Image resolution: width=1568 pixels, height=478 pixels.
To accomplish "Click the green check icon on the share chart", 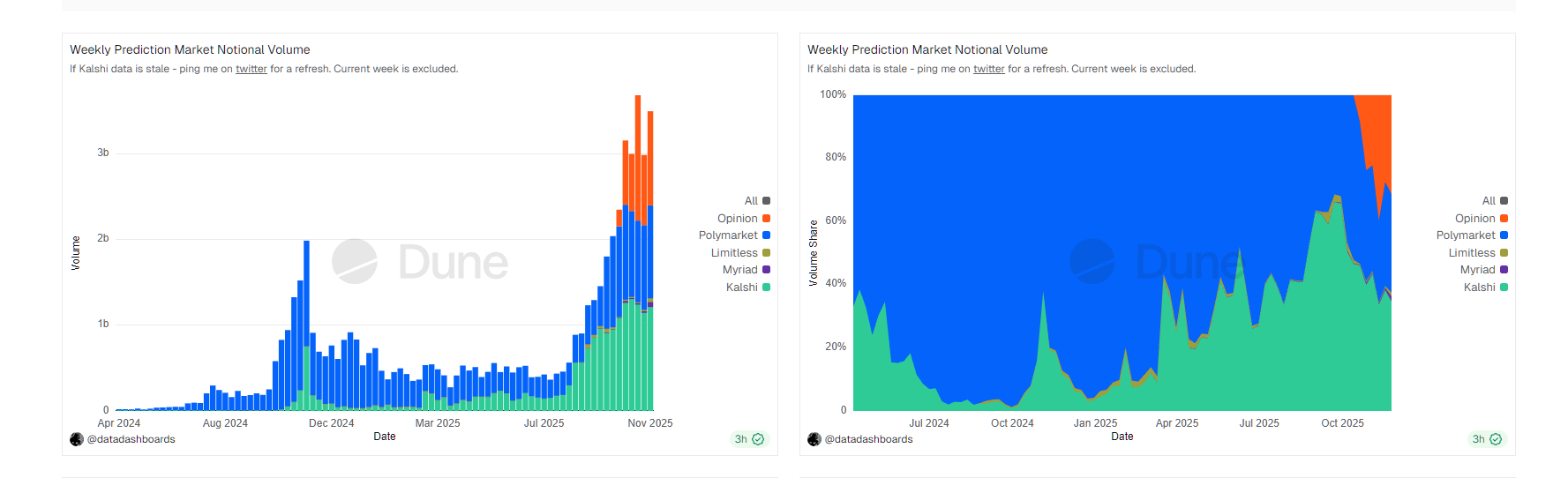I will 1496,439.
